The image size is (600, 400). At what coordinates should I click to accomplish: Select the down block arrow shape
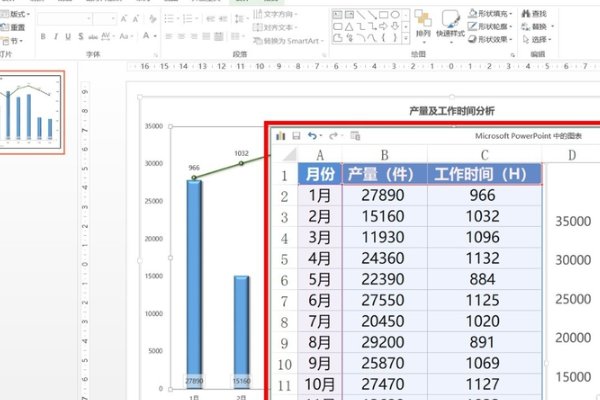395,26
